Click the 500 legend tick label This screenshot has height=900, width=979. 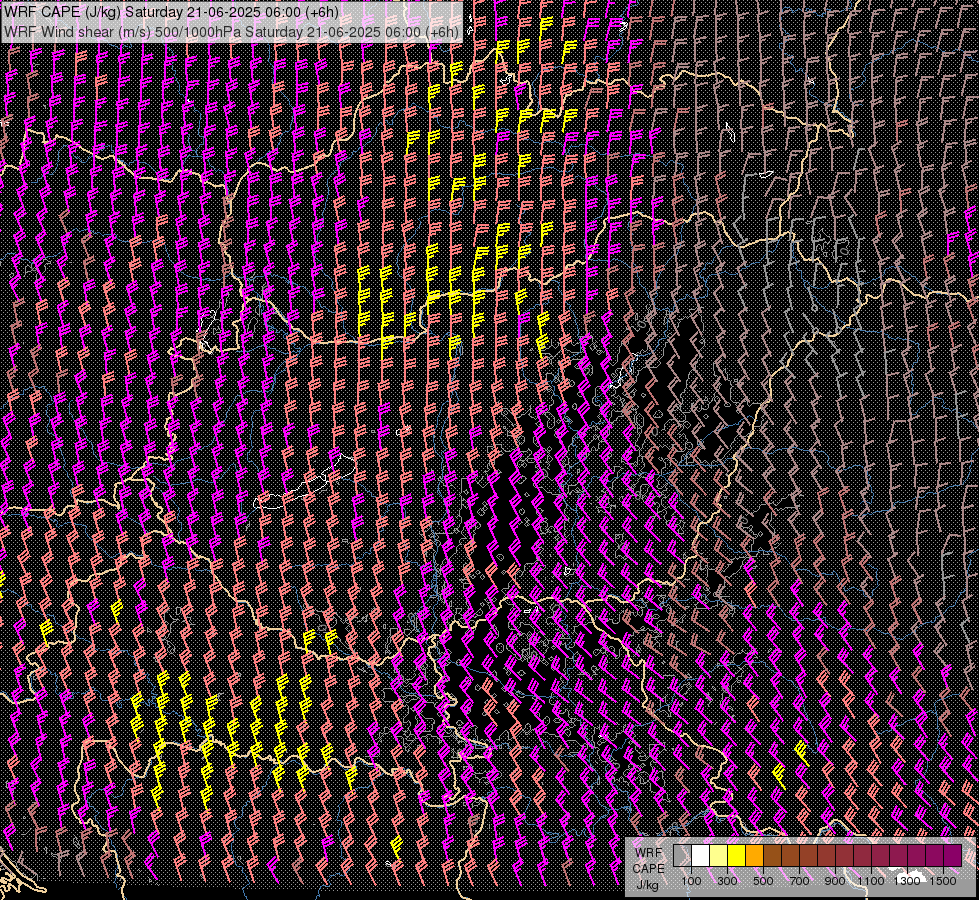coord(763,881)
